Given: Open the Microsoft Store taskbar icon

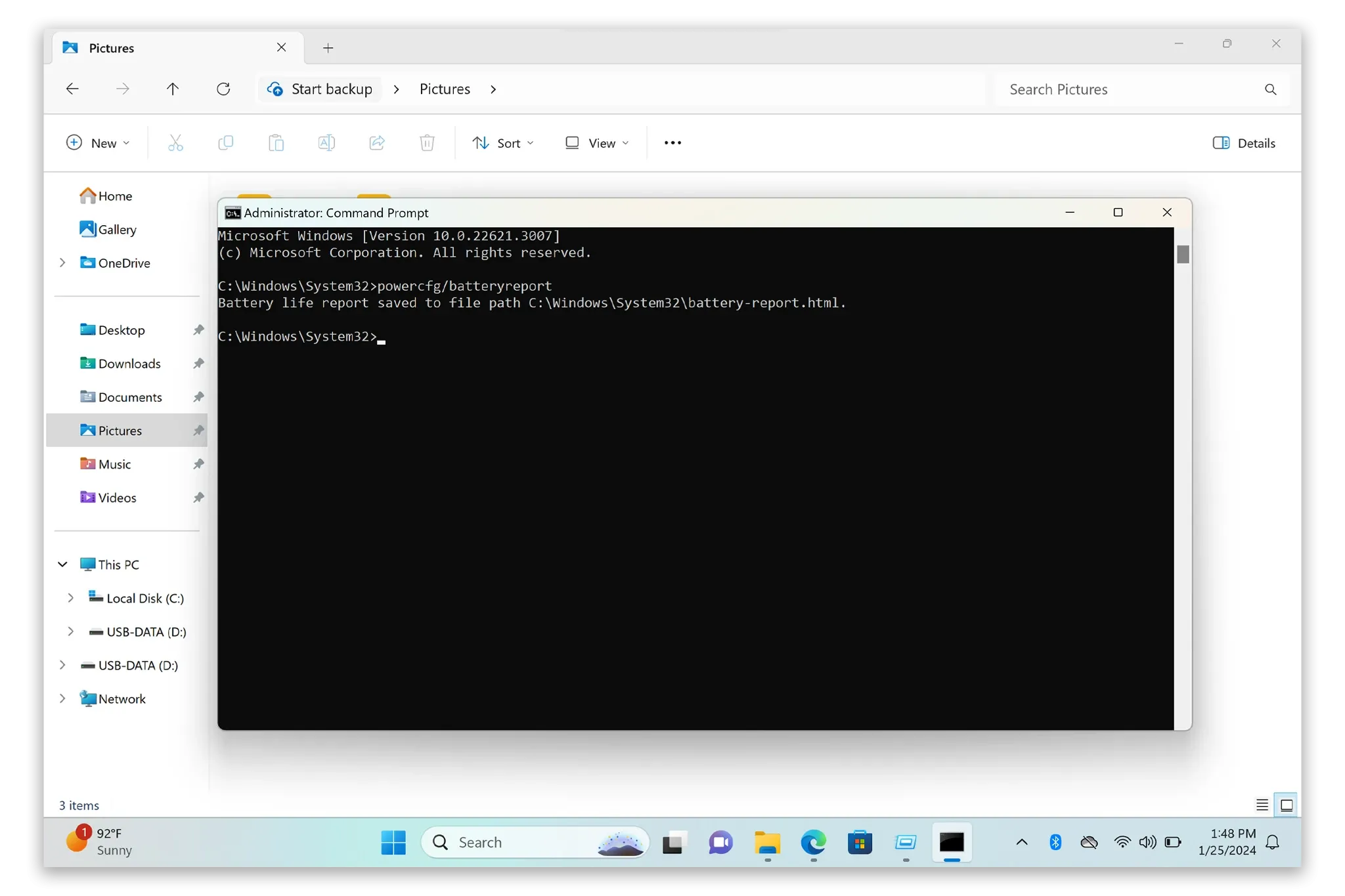Looking at the screenshot, I should (860, 842).
